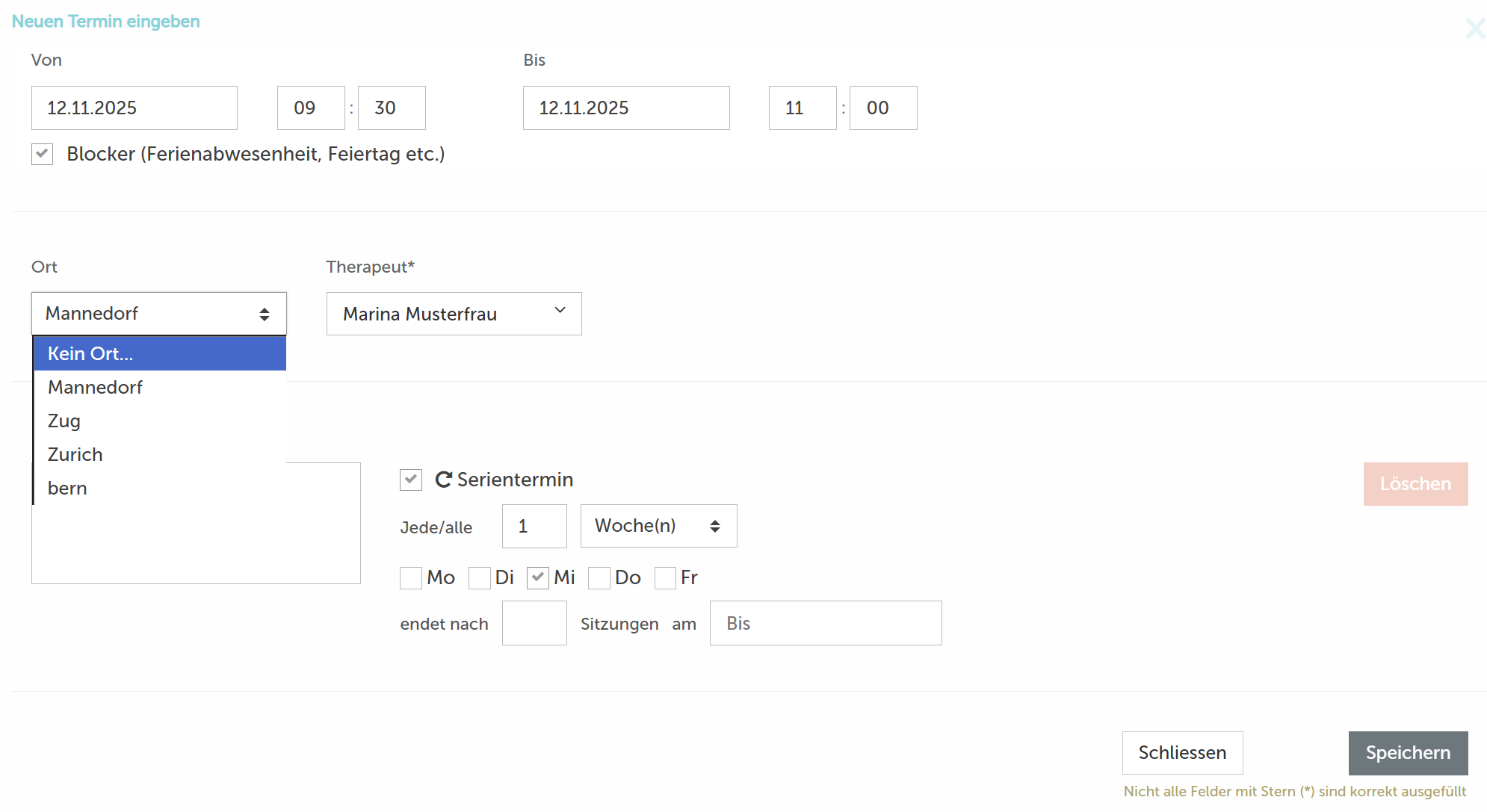
Task: Focus the series end date Bis field
Action: [x=825, y=624]
